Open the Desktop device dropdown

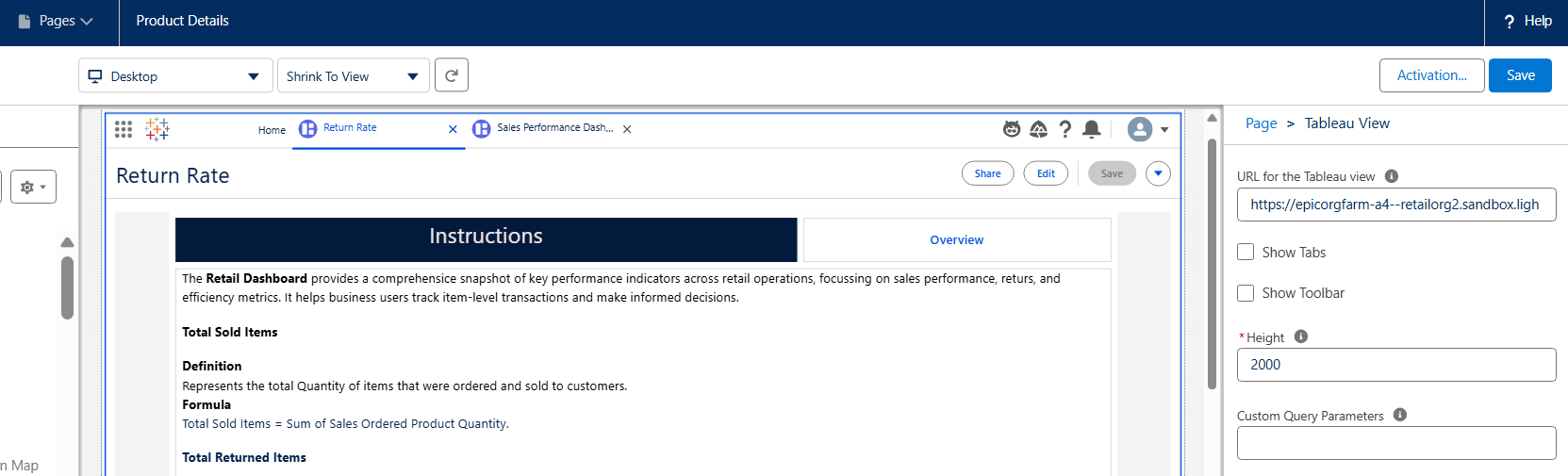tap(175, 76)
